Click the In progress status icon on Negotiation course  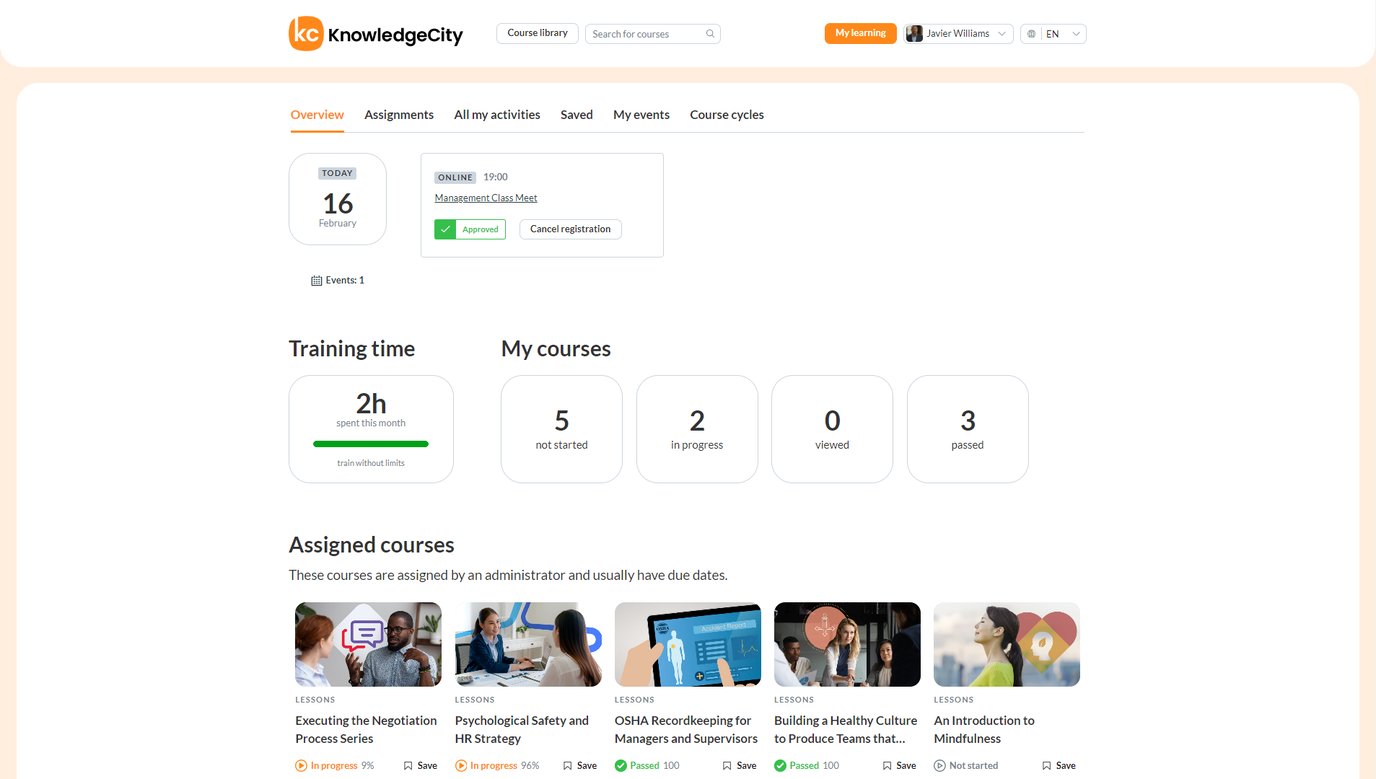301,765
